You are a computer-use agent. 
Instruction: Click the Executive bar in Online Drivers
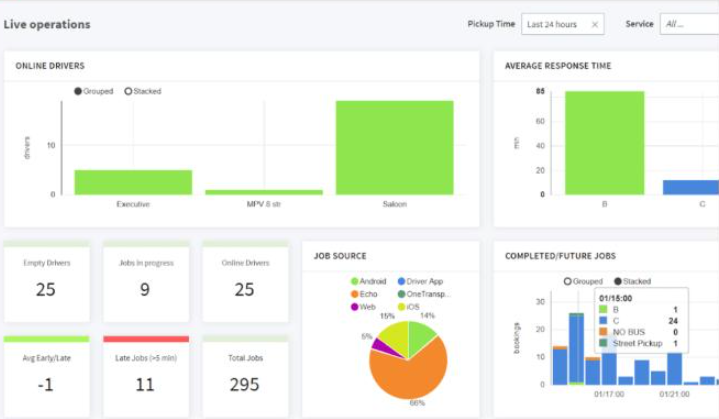(133, 182)
